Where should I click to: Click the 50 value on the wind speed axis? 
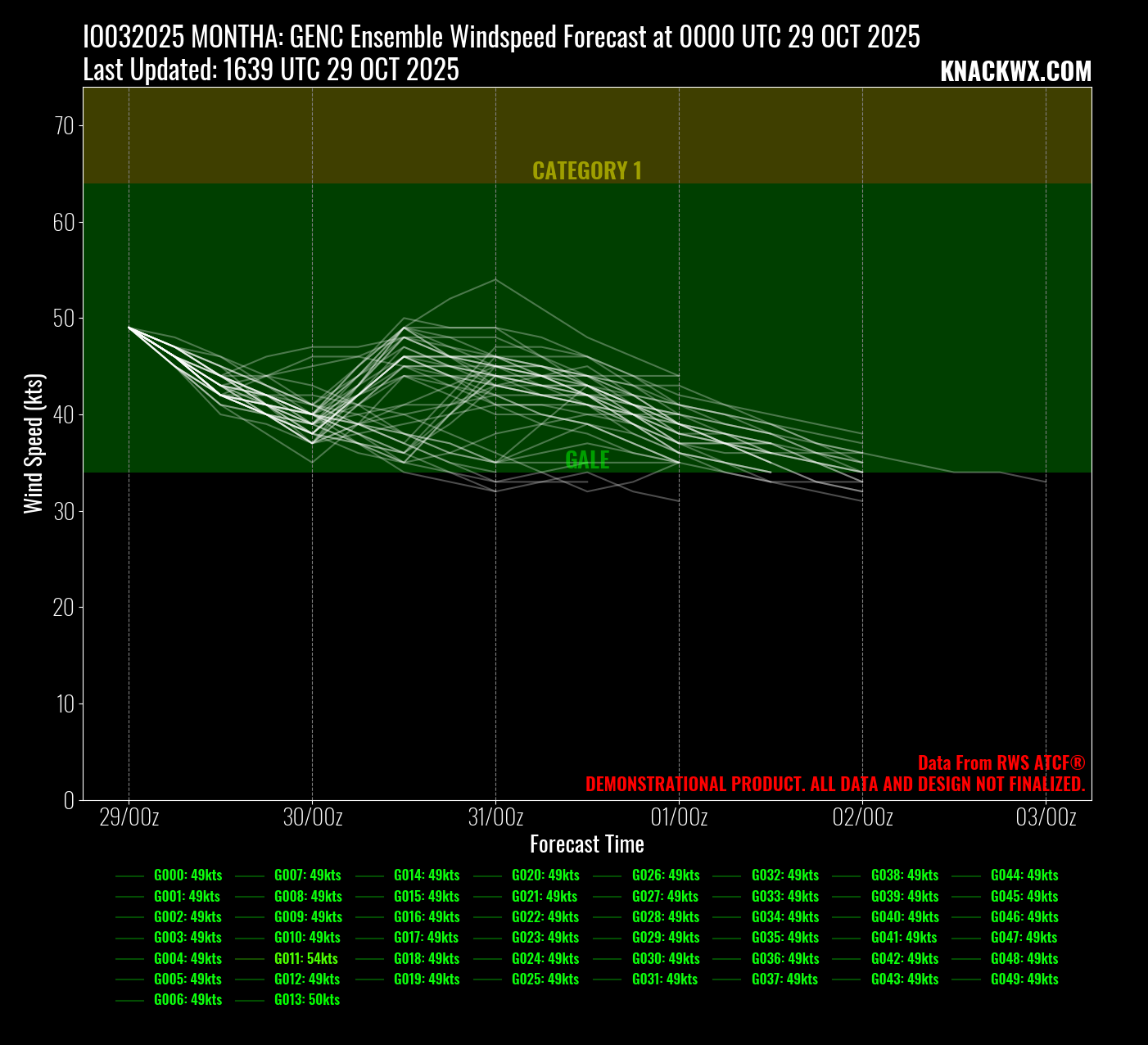pyautogui.click(x=64, y=319)
